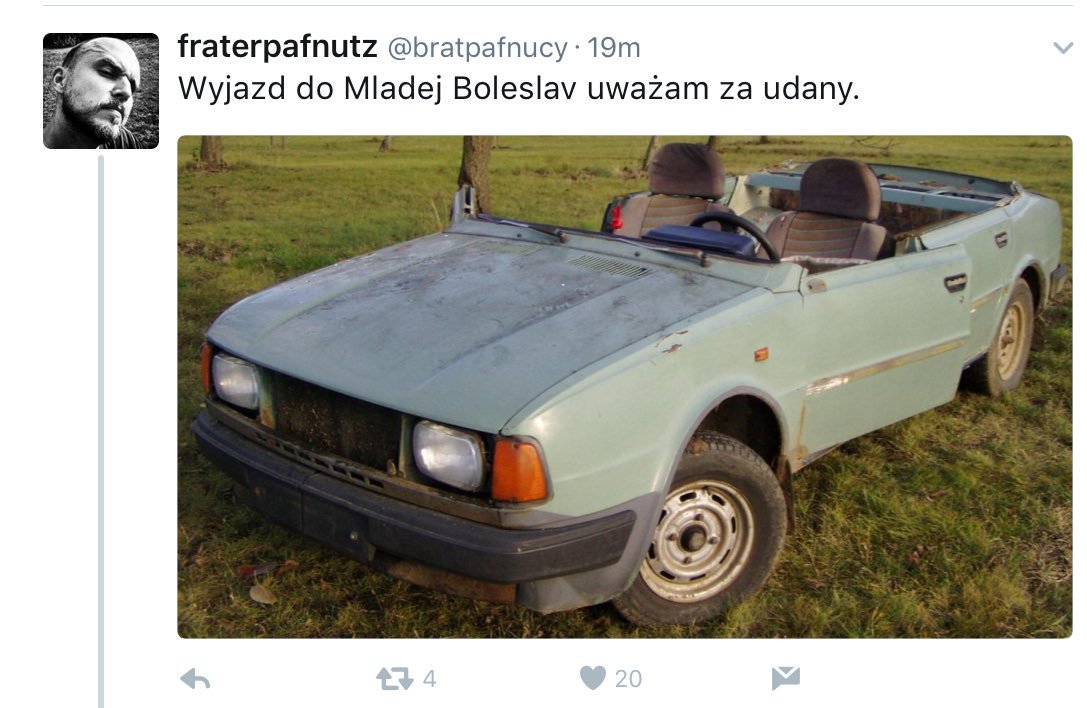Click the orange turn signal in photo
Viewport: 1087px width, 708px height.
click(519, 469)
